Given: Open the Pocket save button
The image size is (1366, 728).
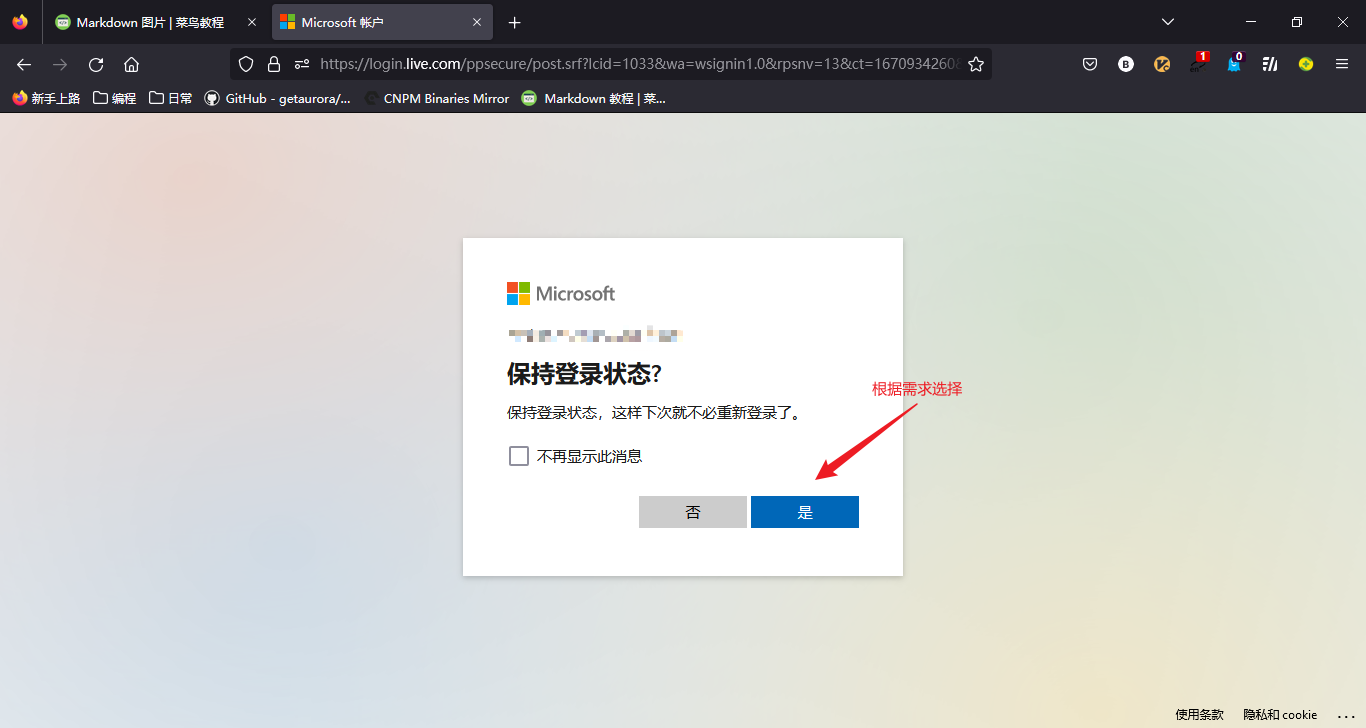Looking at the screenshot, I should [x=1090, y=64].
